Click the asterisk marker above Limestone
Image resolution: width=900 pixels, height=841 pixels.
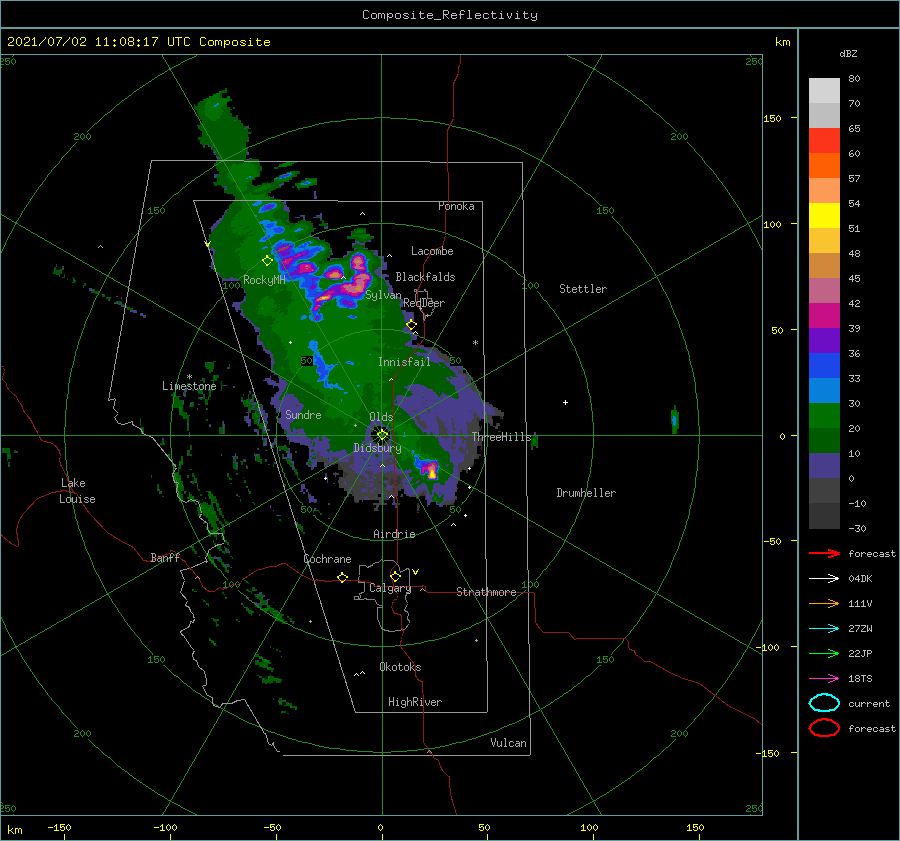point(189,377)
